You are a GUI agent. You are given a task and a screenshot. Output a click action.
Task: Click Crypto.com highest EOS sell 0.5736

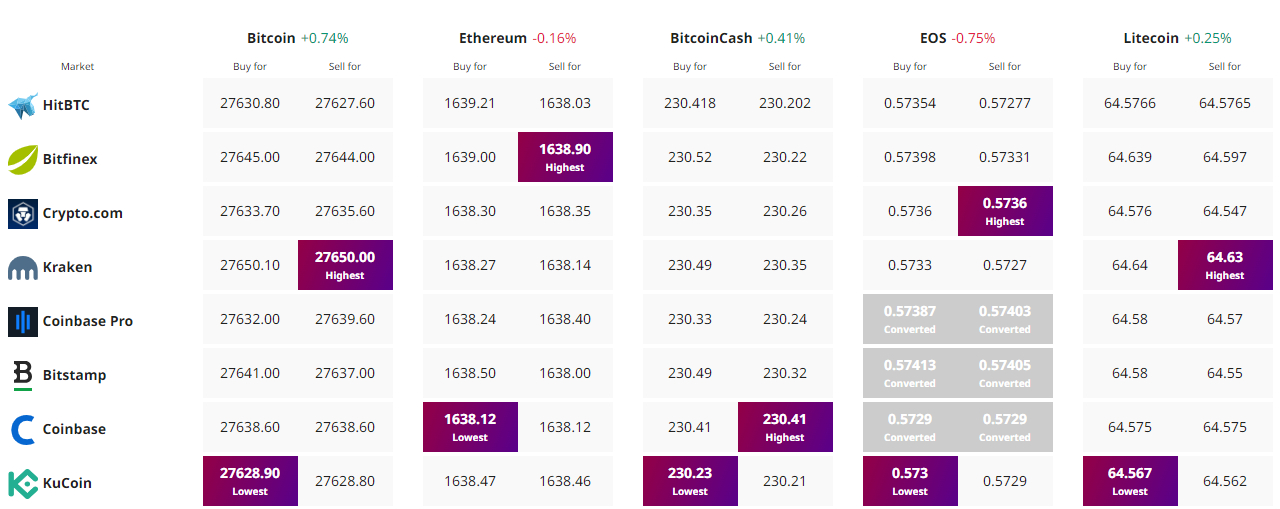[x=1005, y=211]
